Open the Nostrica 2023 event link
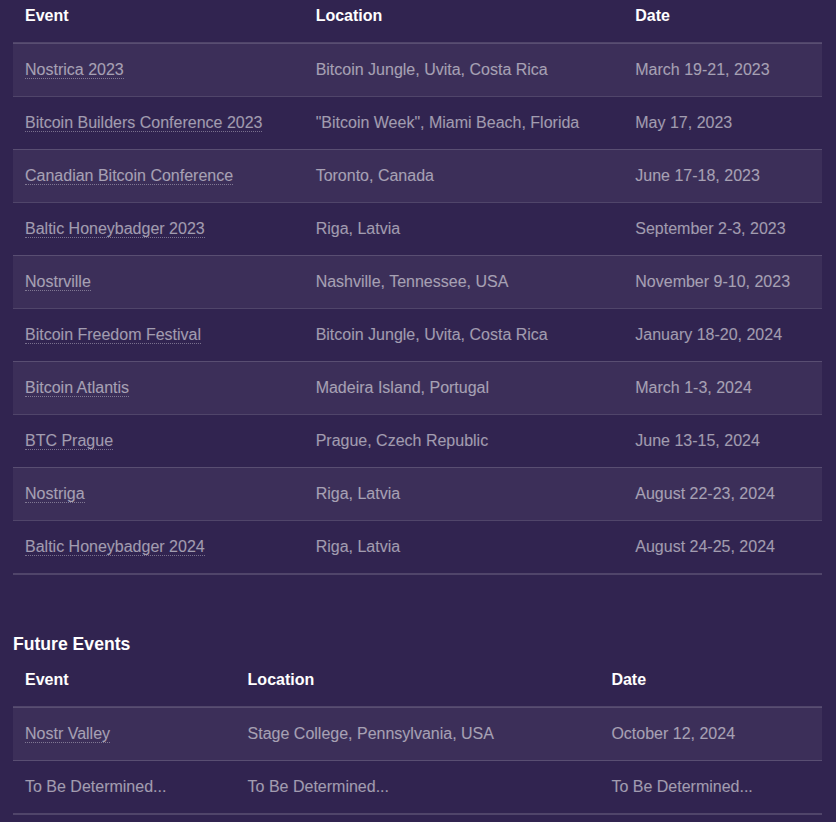This screenshot has height=822, width=836. [x=74, y=70]
